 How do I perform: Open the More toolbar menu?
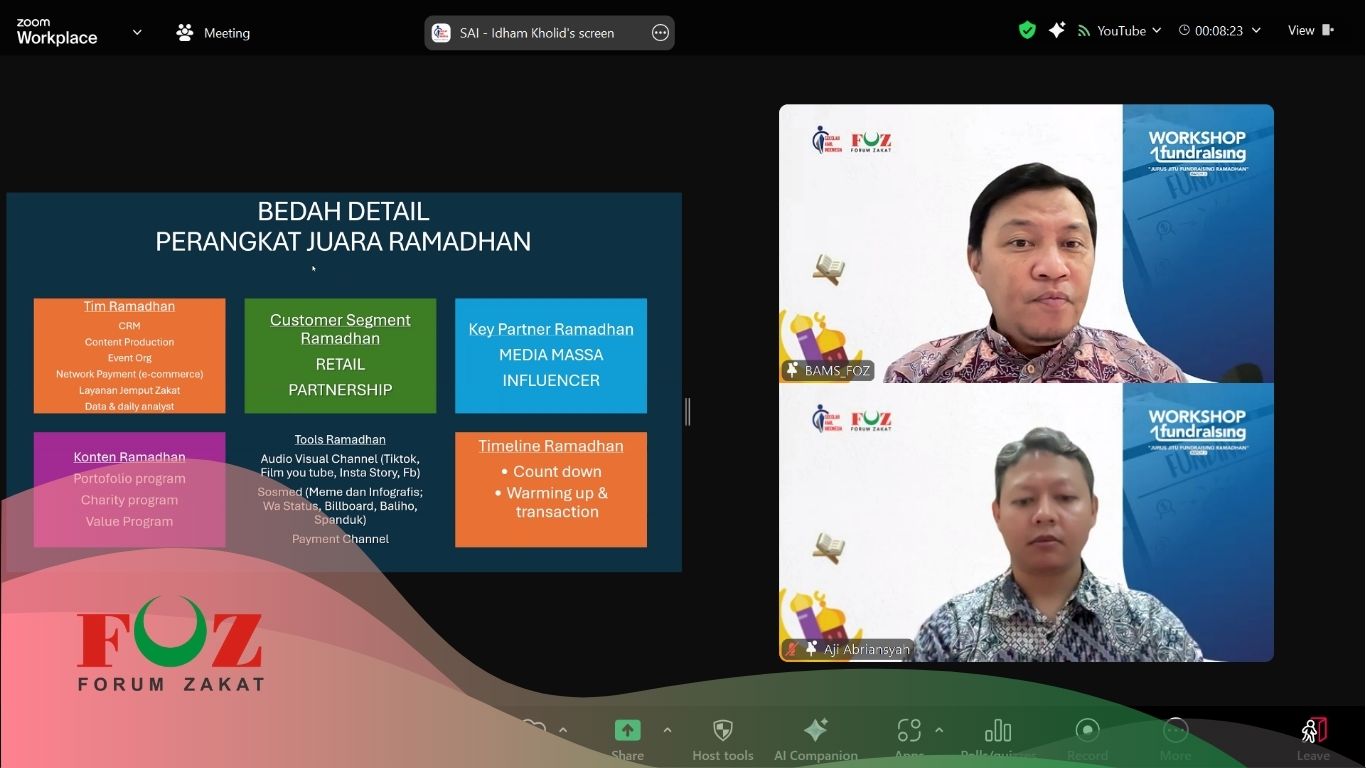[x=1176, y=730]
